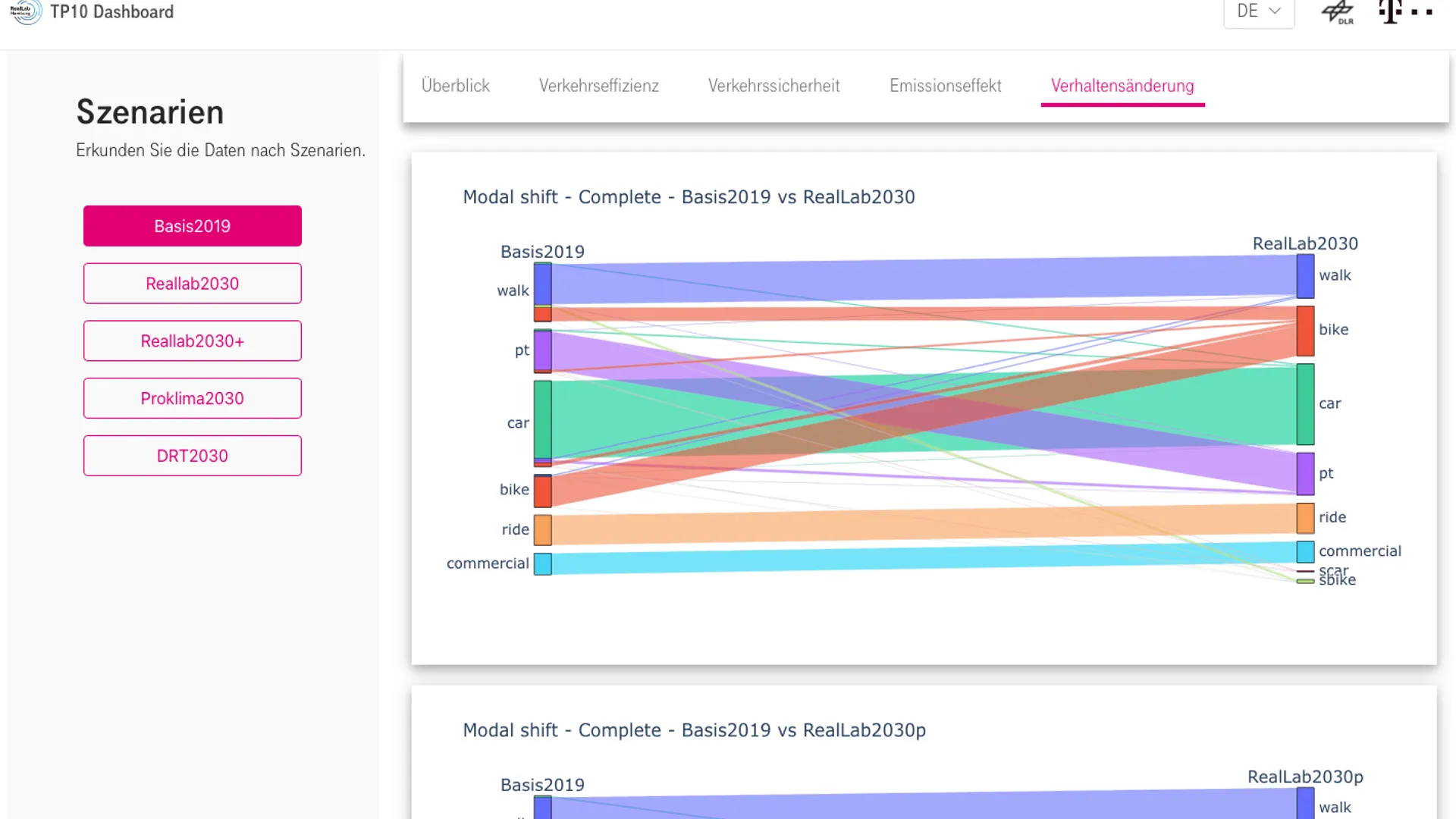Select the Verkehrssicherheit tab
The height and width of the screenshot is (819, 1456).
tap(773, 86)
